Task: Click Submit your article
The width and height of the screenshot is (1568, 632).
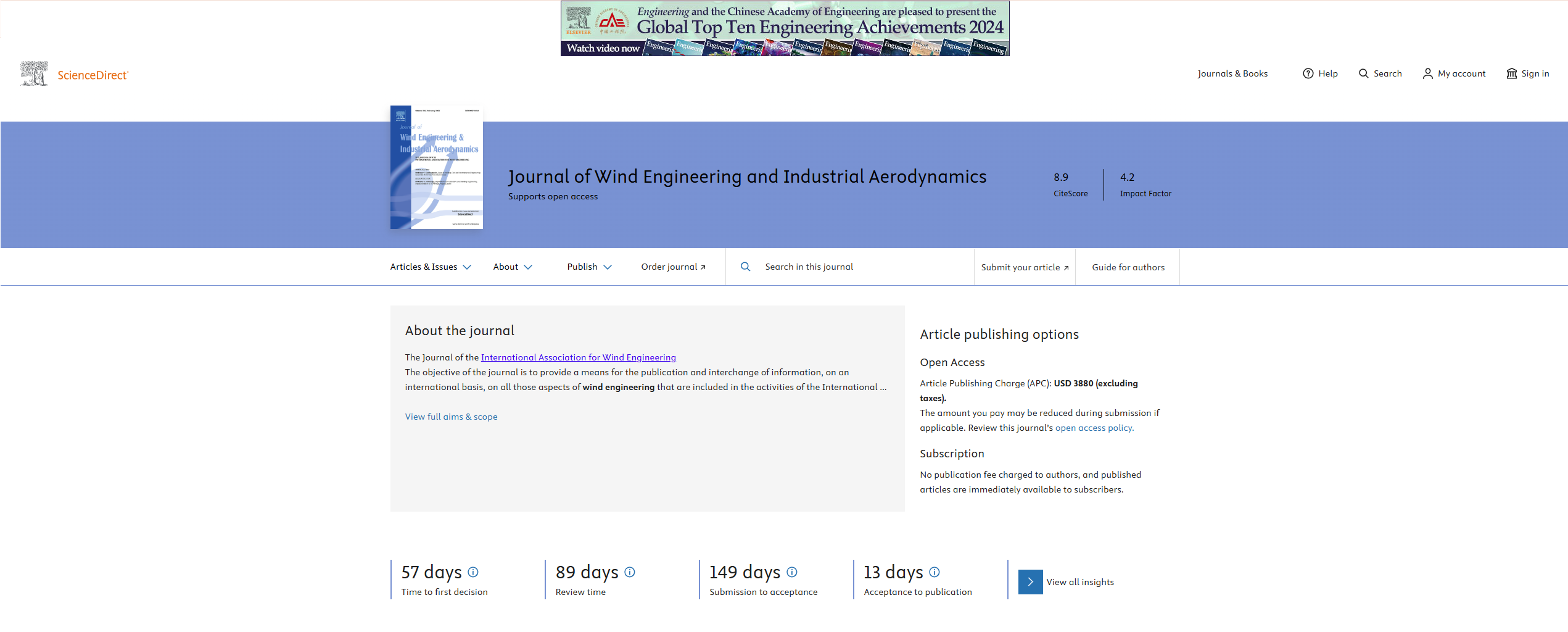Action: click(x=1025, y=267)
